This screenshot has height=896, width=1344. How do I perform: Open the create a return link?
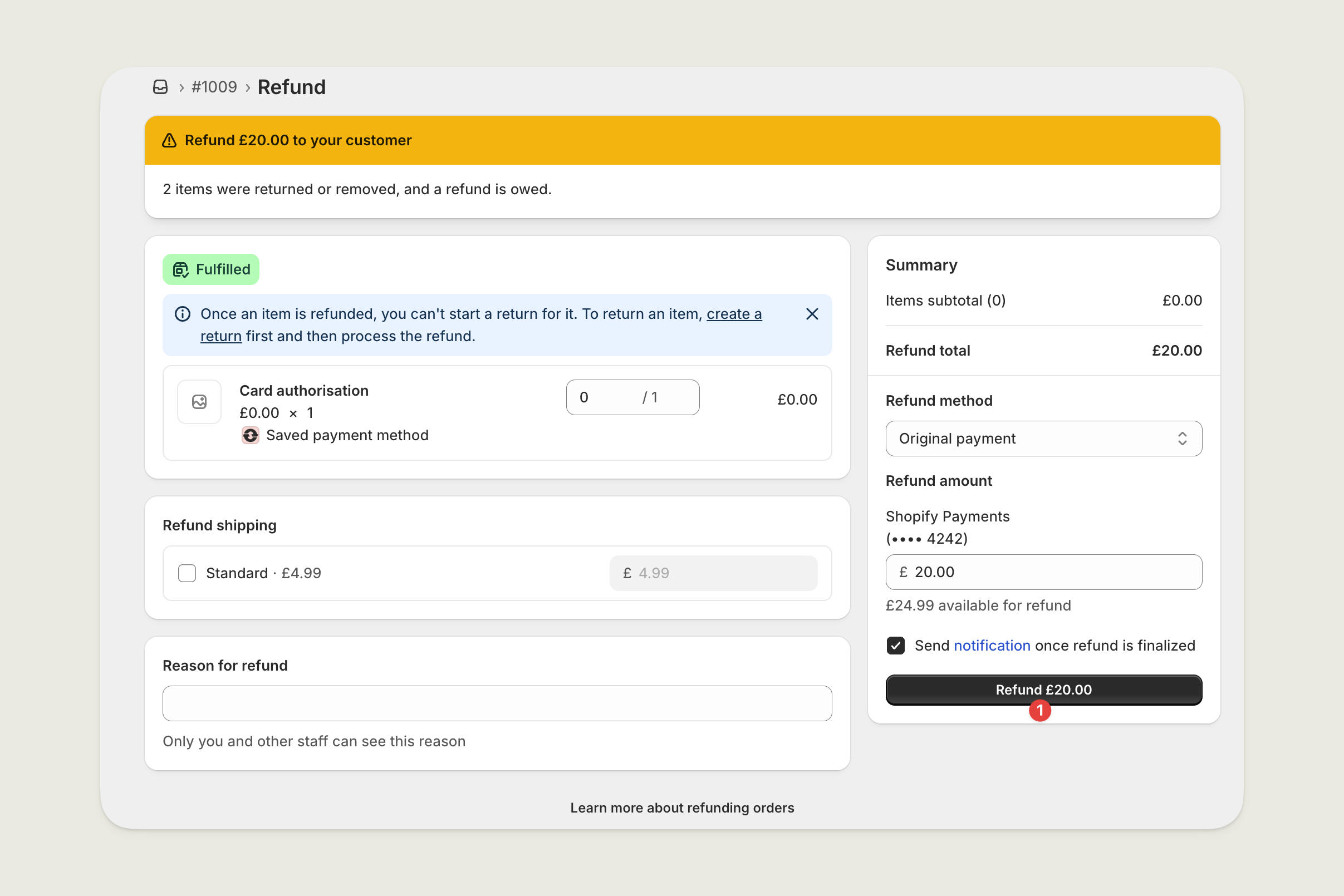click(x=733, y=314)
